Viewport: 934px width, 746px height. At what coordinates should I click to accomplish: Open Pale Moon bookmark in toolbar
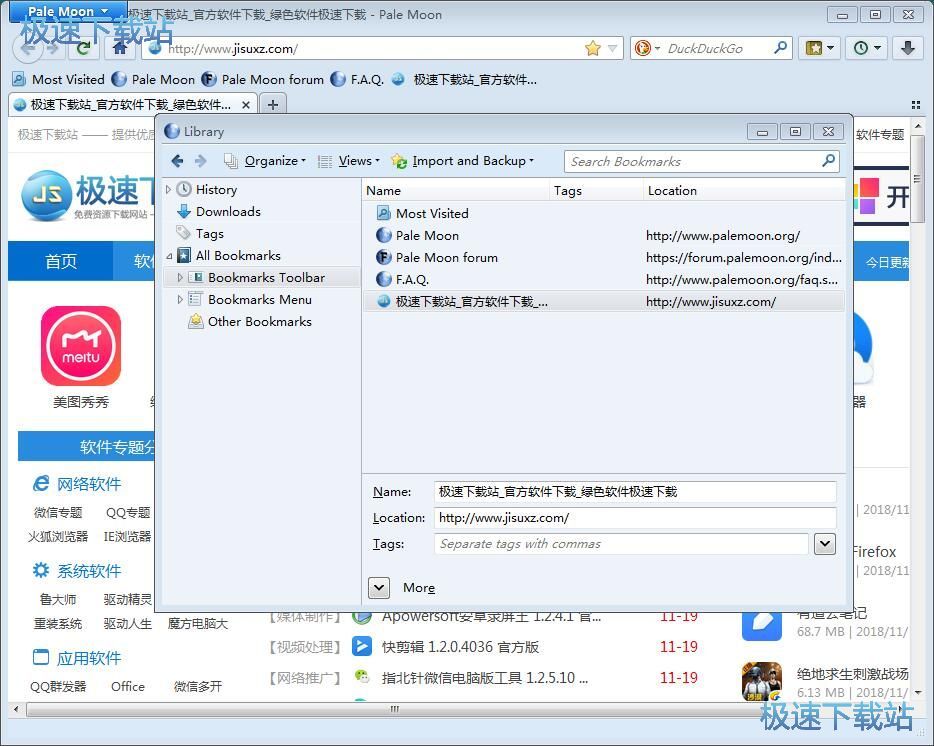154,79
